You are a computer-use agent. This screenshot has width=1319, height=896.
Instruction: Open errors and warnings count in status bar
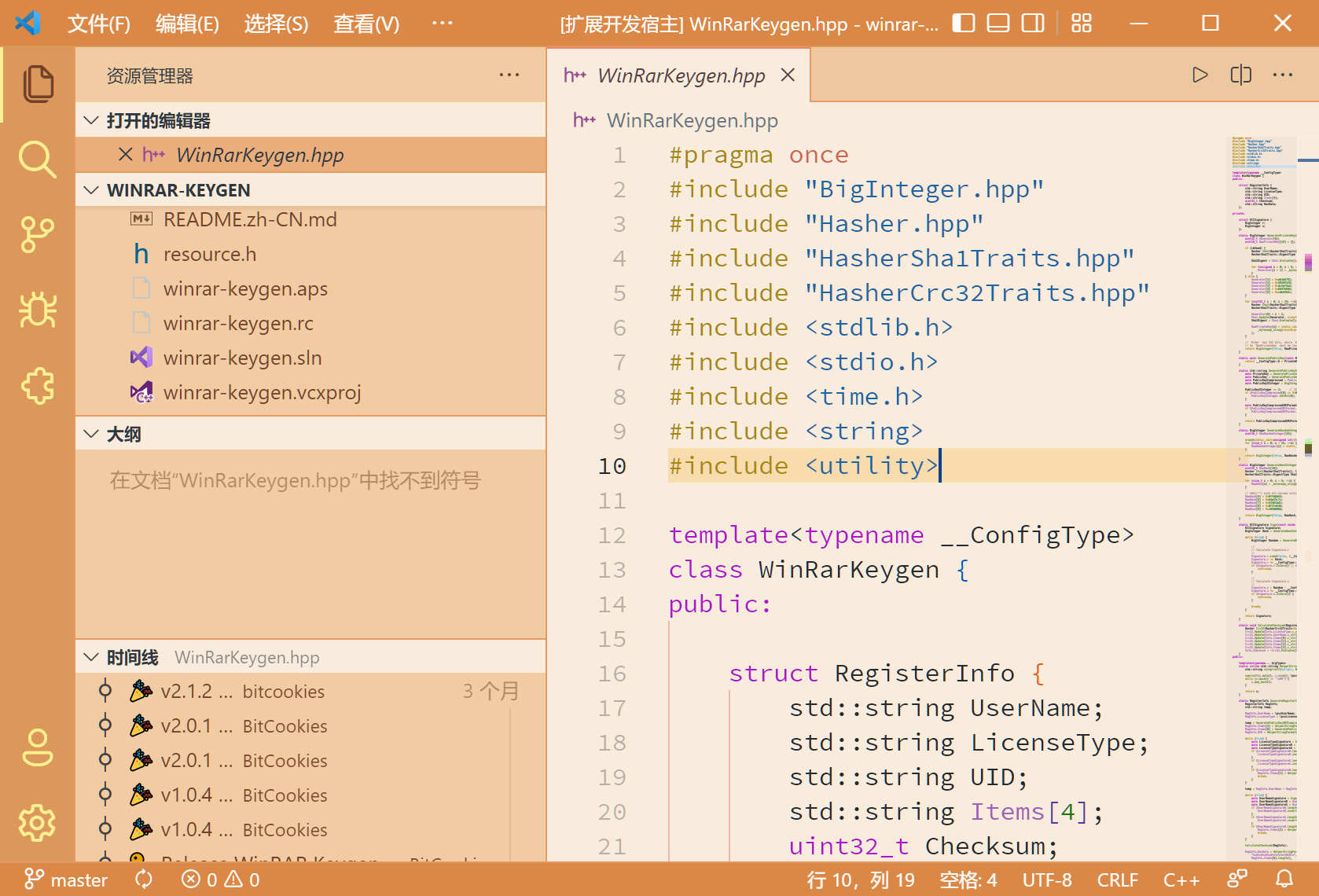[221, 879]
